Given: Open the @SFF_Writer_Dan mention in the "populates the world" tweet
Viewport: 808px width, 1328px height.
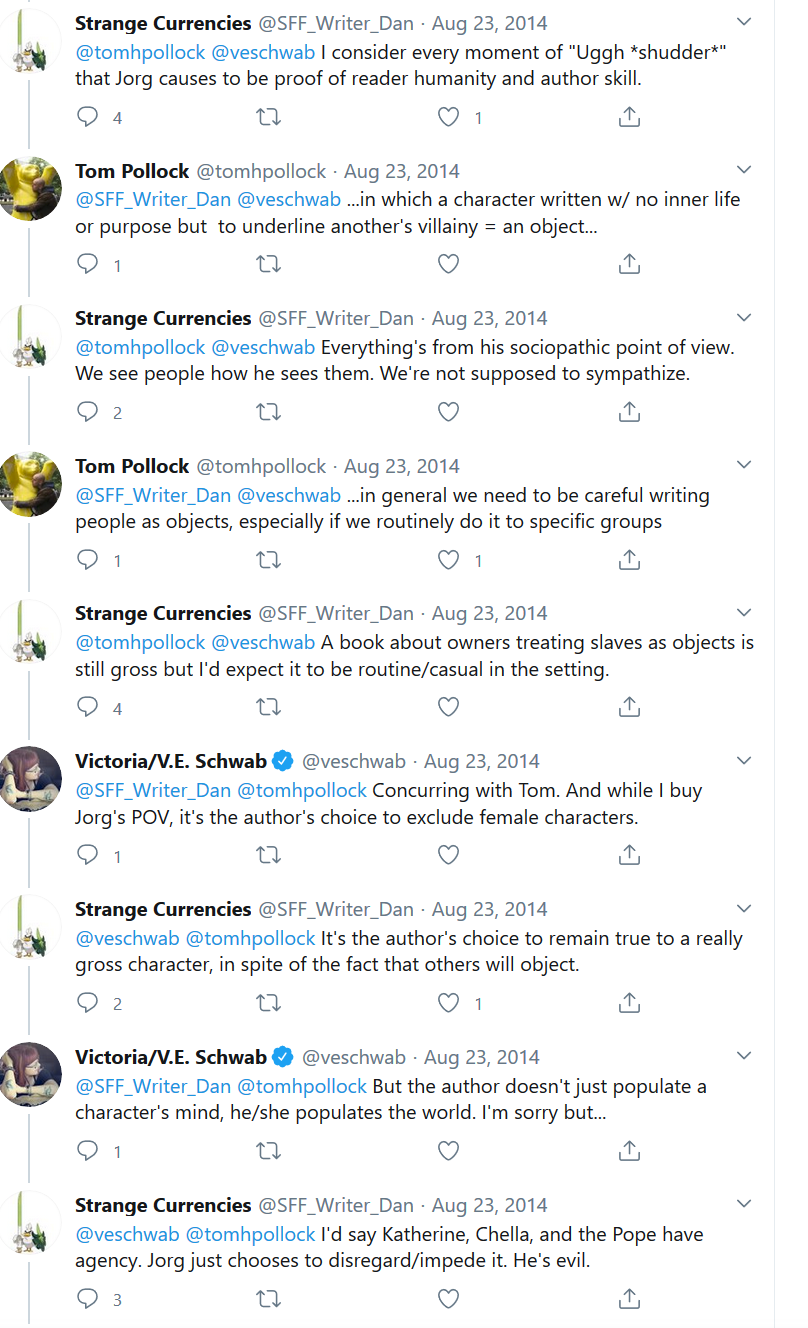Looking at the screenshot, I should tap(153, 1086).
